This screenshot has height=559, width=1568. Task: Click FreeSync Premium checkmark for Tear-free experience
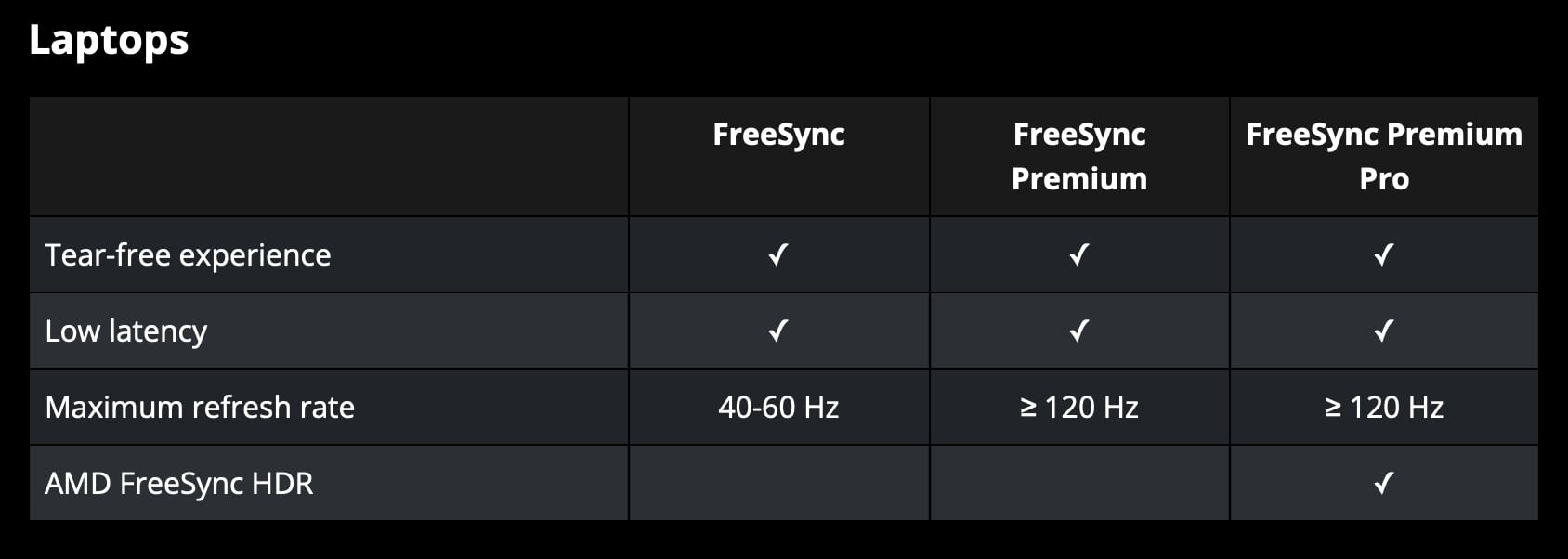tap(1078, 254)
